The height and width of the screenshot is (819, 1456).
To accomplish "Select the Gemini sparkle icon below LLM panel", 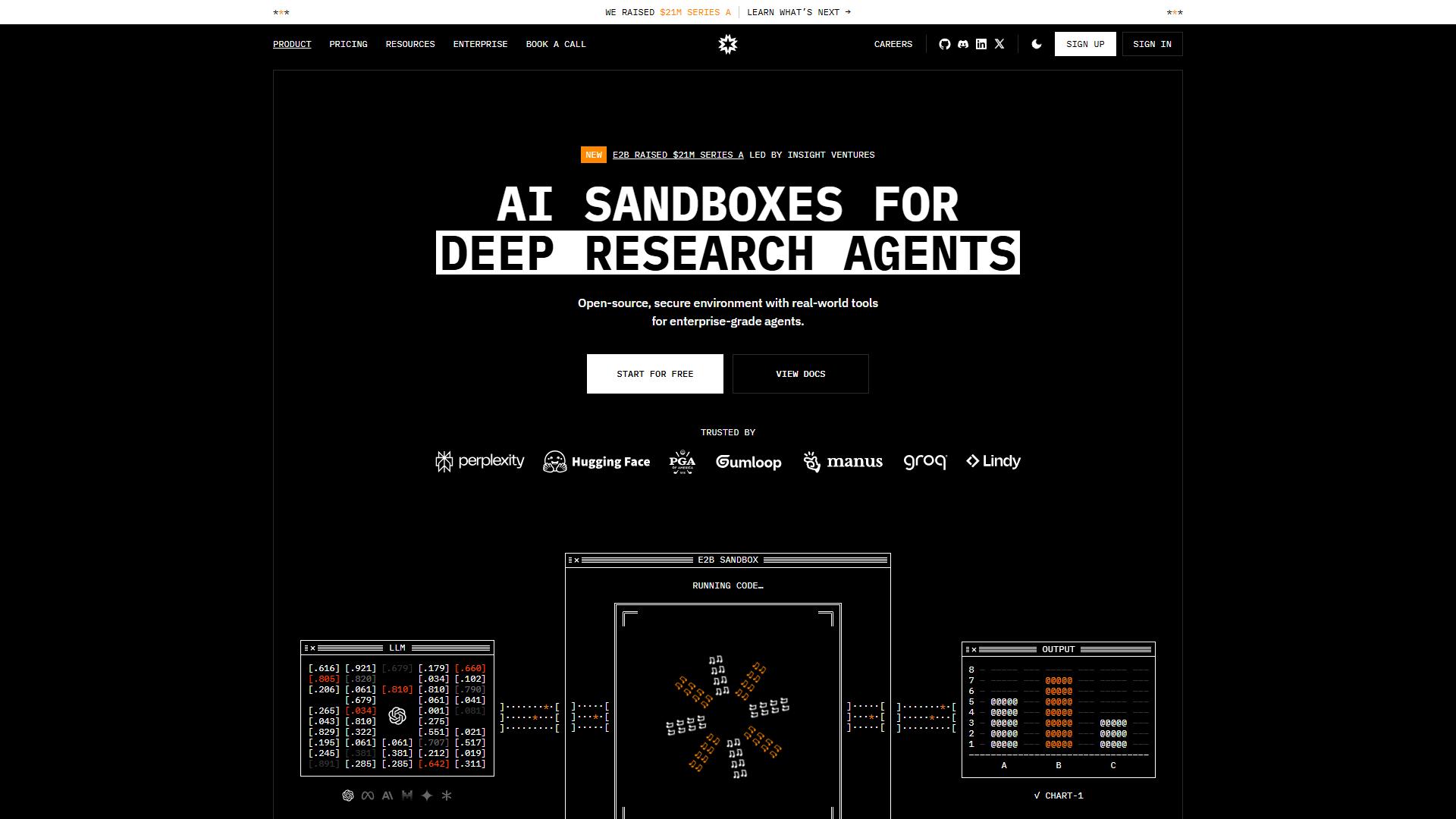I will [427, 795].
